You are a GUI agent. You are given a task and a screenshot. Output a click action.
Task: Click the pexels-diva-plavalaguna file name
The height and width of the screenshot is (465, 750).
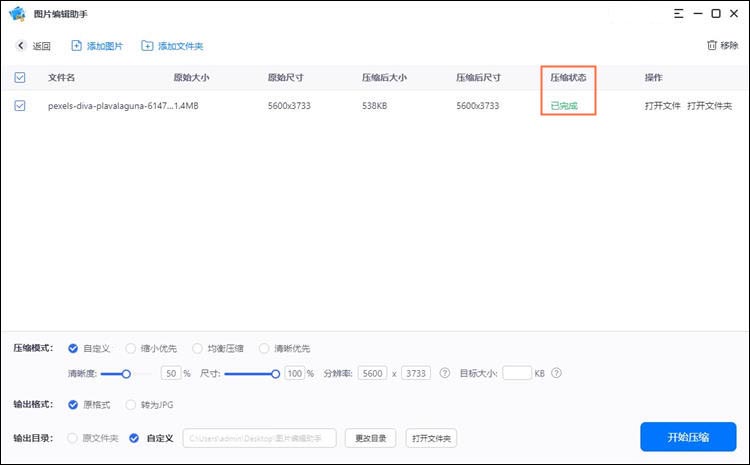point(111,106)
